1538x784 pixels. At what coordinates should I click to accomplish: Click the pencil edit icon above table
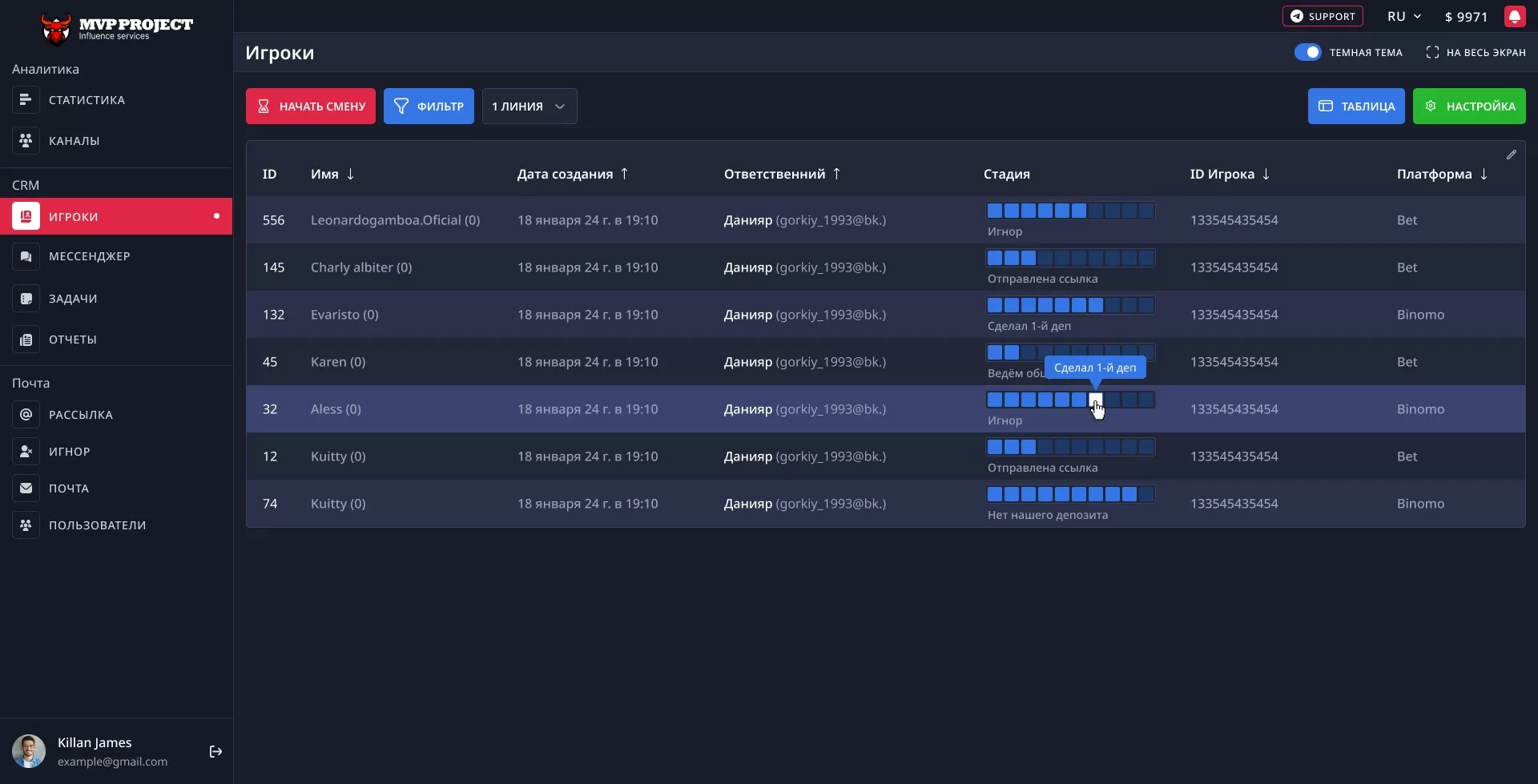pos(1511,155)
